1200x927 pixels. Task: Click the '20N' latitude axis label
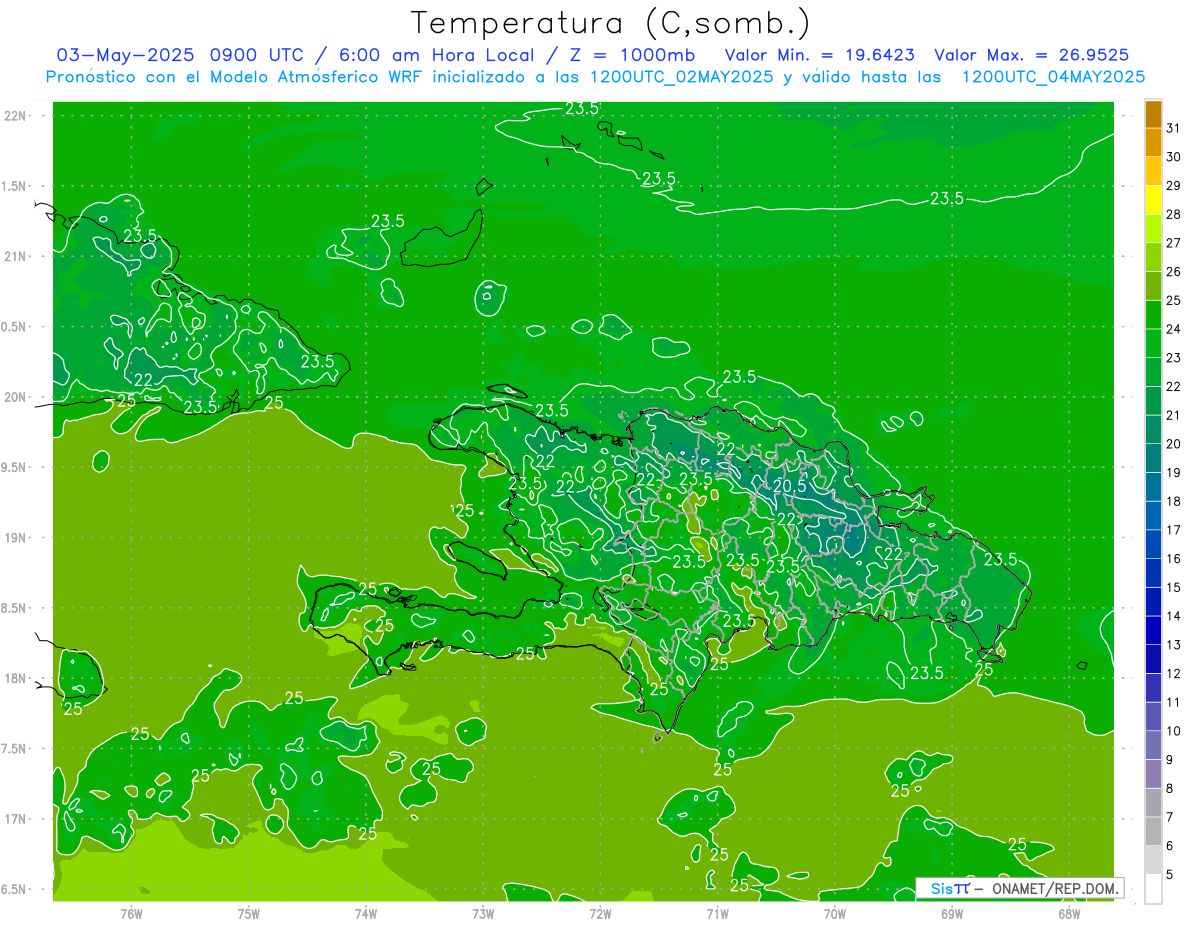click(x=16, y=397)
